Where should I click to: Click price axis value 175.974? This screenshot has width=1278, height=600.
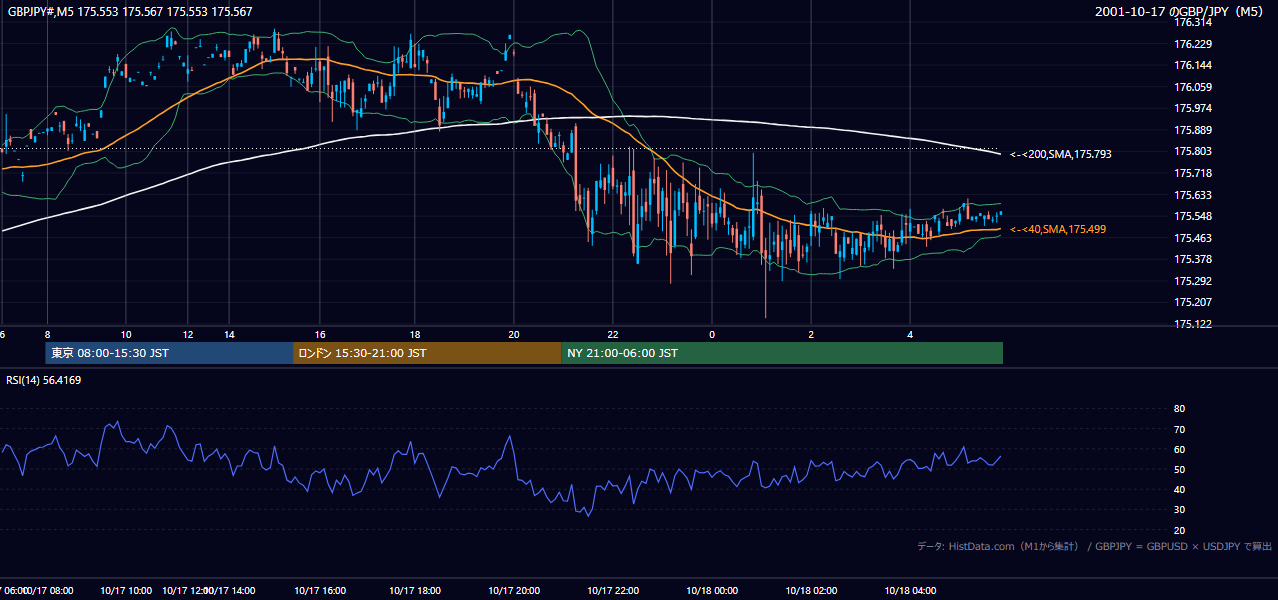click(1193, 108)
